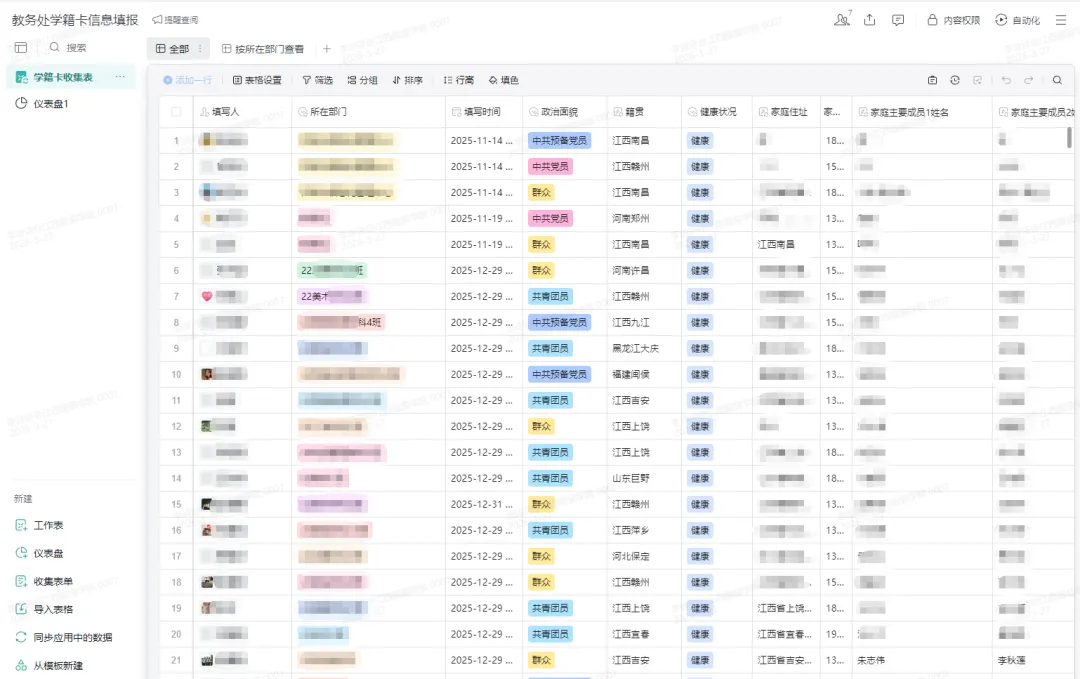Collapse the left sidebar panel icon
Image resolution: width=1080 pixels, height=679 pixels.
point(21,47)
